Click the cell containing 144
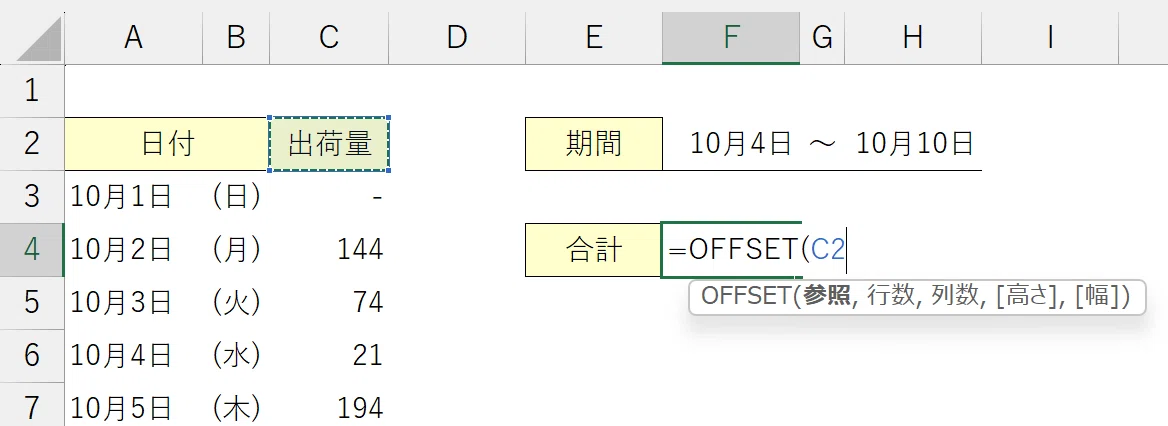Image resolution: width=1168 pixels, height=426 pixels. click(x=329, y=249)
